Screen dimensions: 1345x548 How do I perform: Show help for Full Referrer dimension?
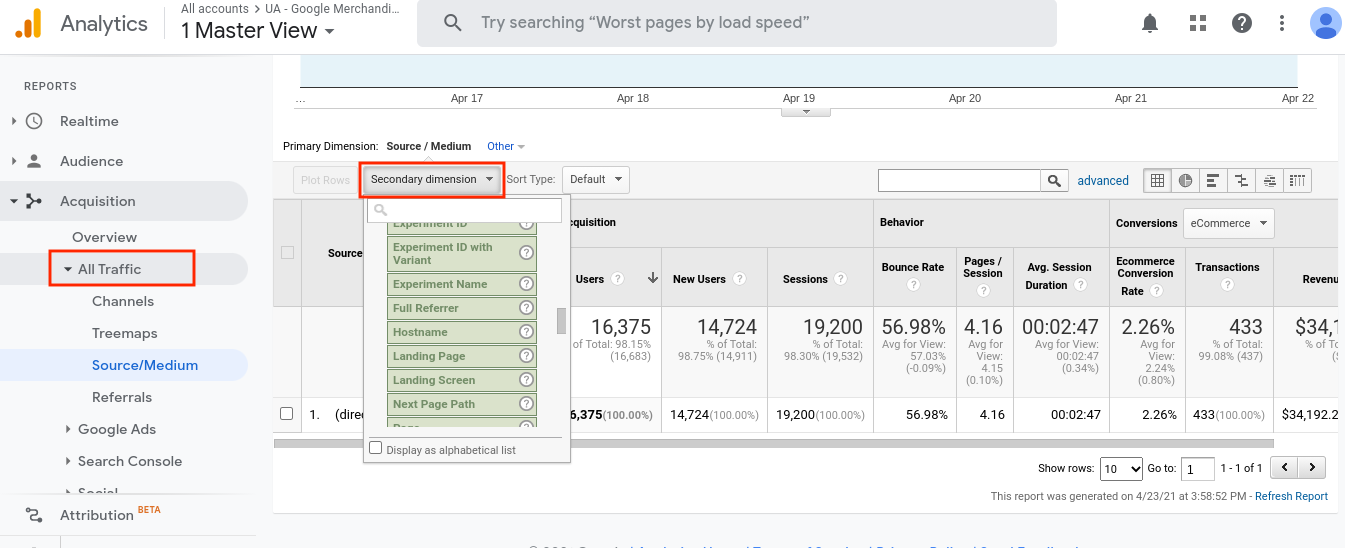[526, 308]
